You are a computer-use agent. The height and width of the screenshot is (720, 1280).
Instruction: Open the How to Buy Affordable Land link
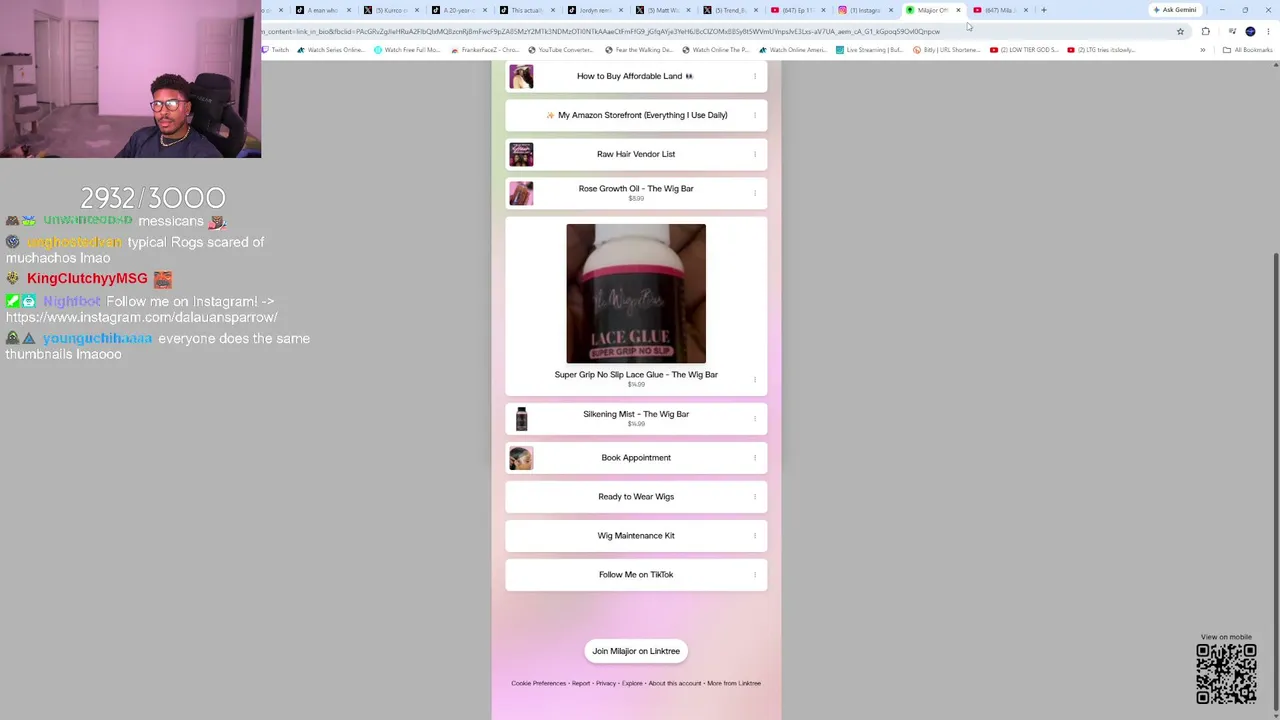click(x=636, y=76)
